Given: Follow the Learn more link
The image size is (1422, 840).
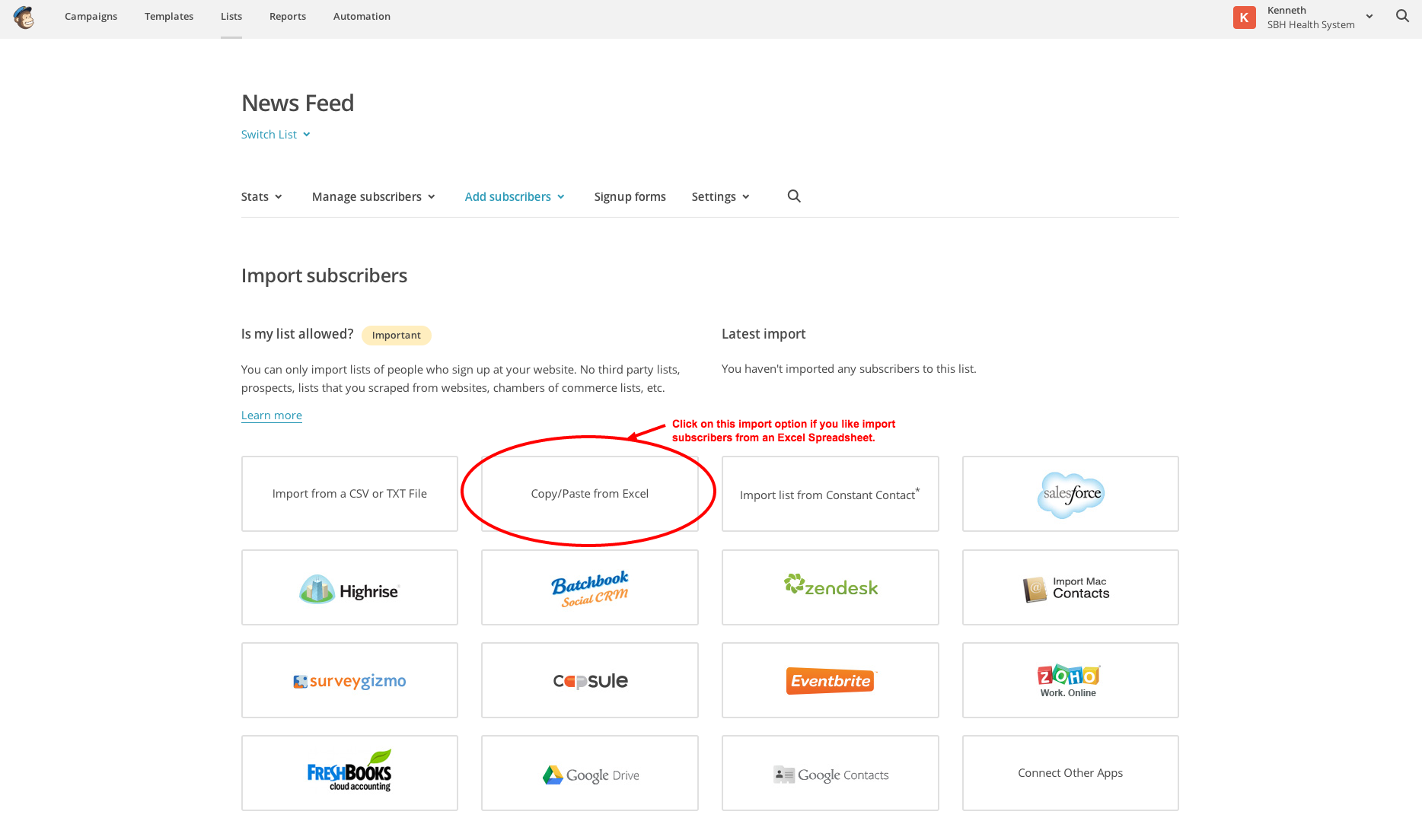Looking at the screenshot, I should 271,415.
